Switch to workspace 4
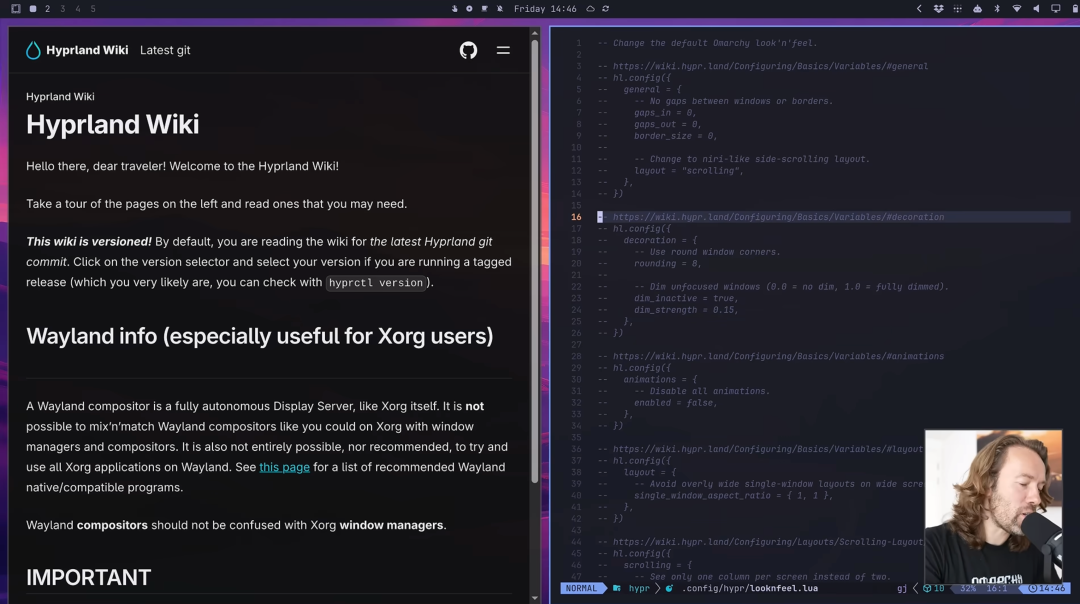Viewport: 1080px width, 604px height. click(78, 9)
